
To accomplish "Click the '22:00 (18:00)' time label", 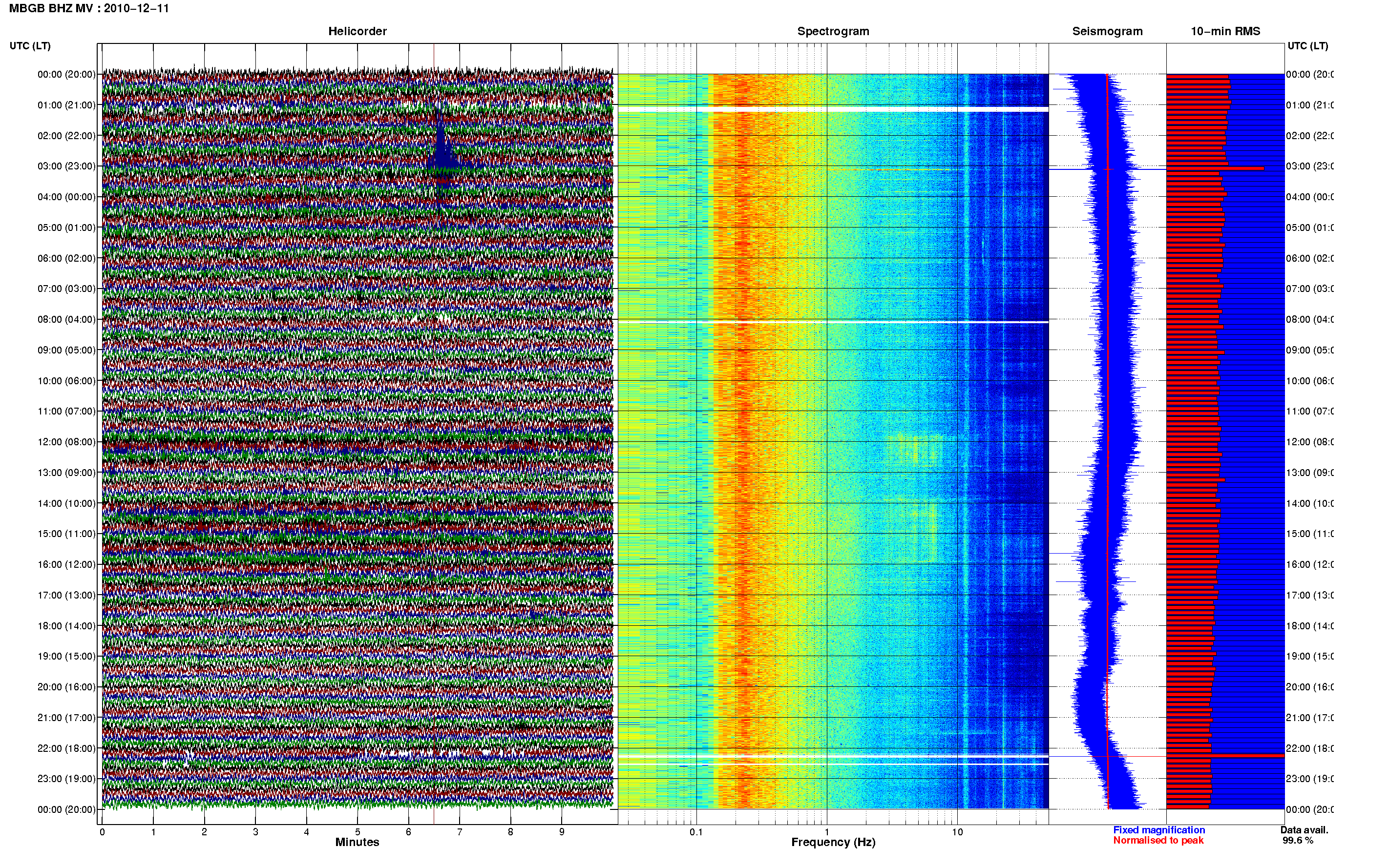I will (x=66, y=748).
